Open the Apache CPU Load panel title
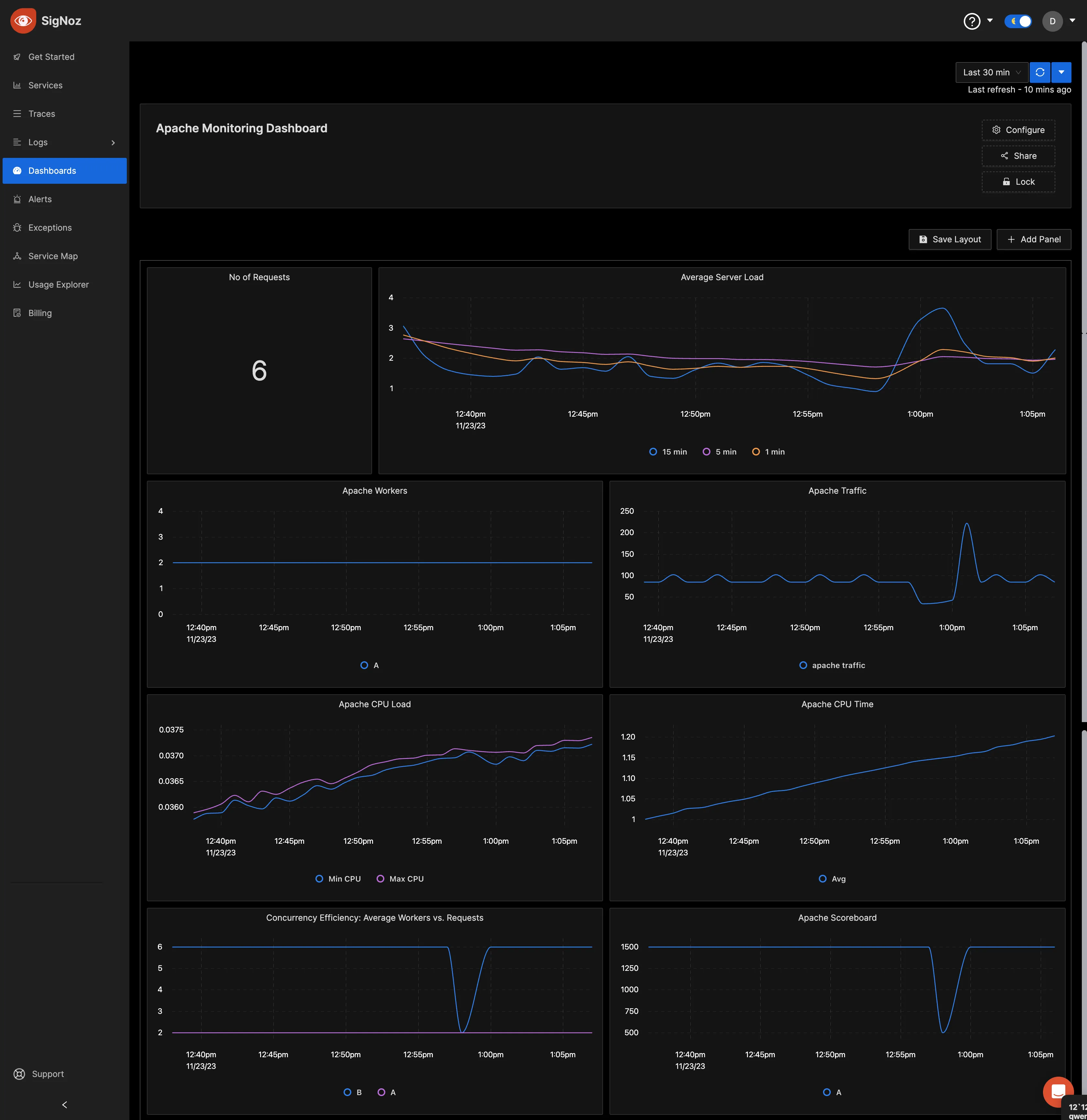The height and width of the screenshot is (1120, 1087). point(375,705)
